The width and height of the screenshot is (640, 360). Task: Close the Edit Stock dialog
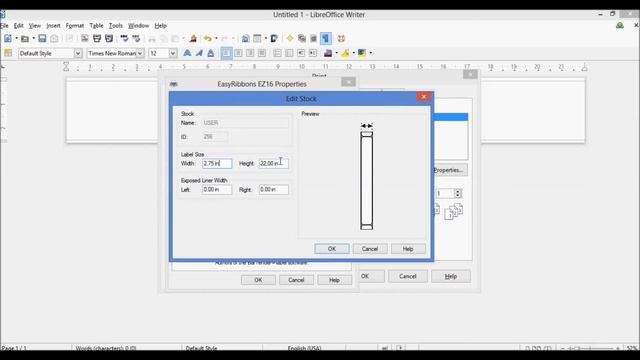tap(423, 97)
